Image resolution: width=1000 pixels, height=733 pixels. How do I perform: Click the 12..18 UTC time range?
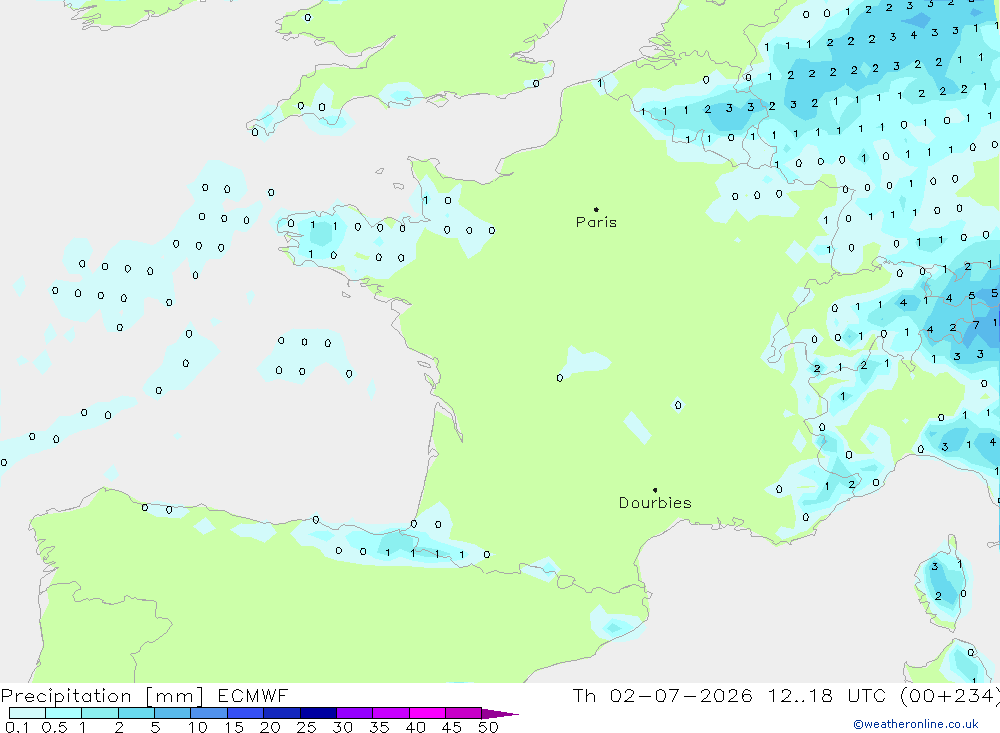[827, 696]
